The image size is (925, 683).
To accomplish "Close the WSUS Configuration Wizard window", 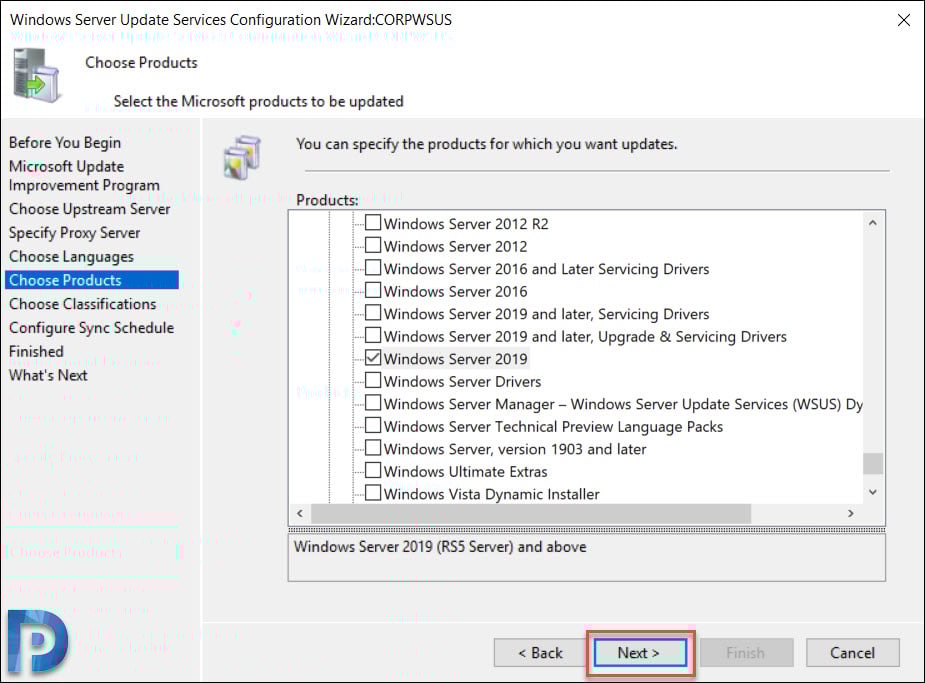I will pos(903,20).
